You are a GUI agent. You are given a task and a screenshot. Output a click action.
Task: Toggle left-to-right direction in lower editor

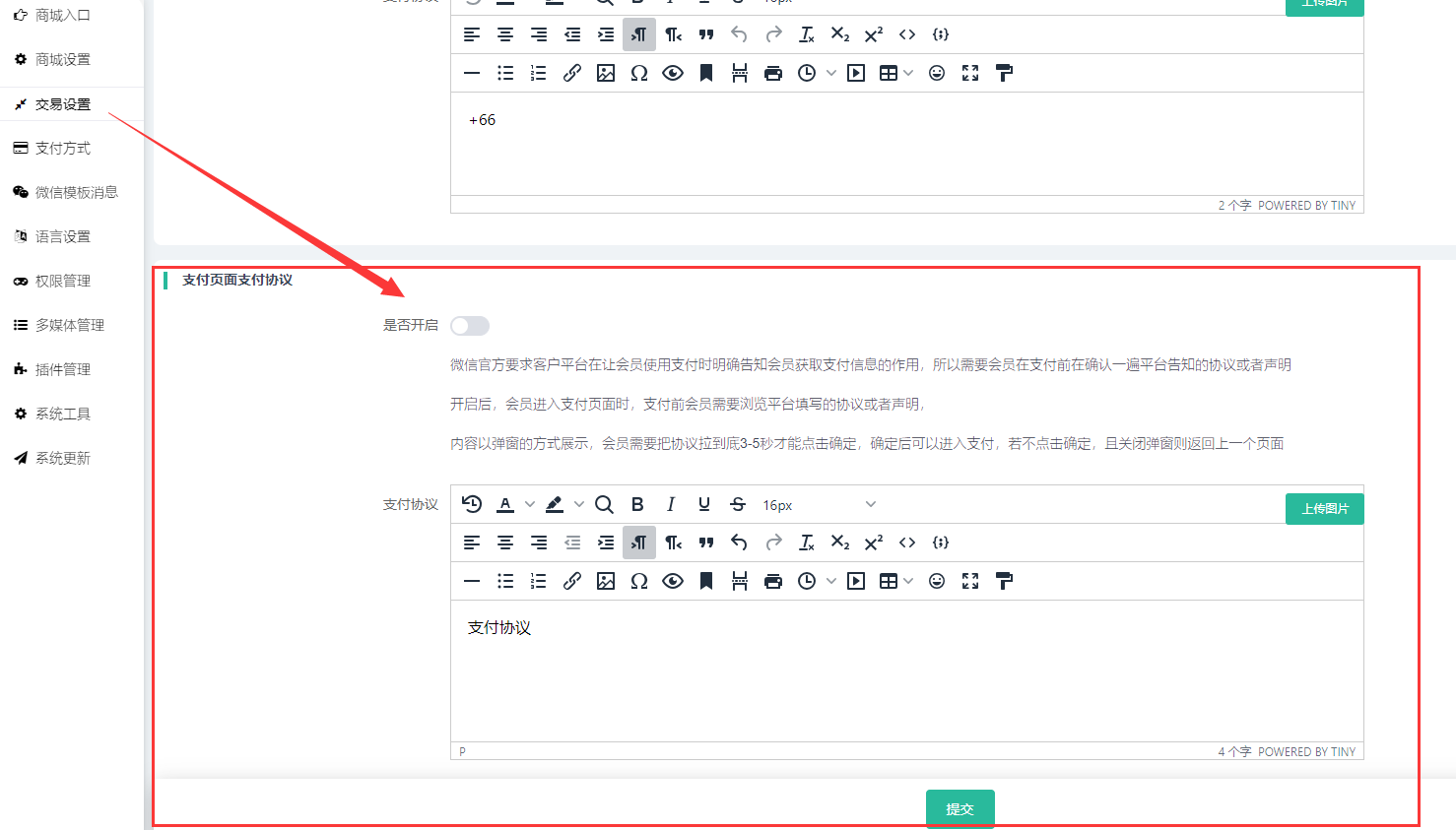tap(639, 543)
